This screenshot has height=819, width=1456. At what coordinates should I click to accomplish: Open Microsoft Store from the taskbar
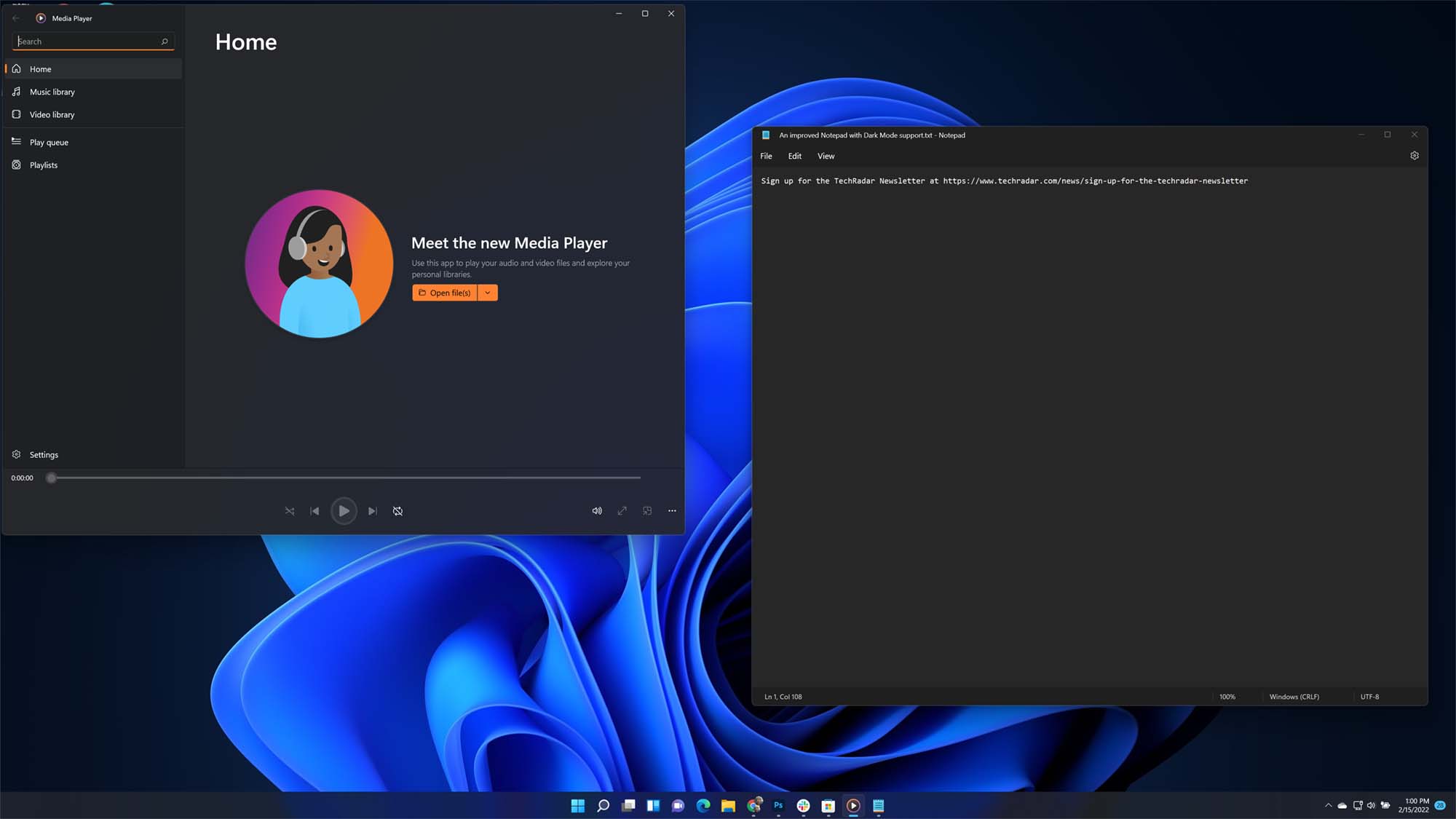click(828, 805)
